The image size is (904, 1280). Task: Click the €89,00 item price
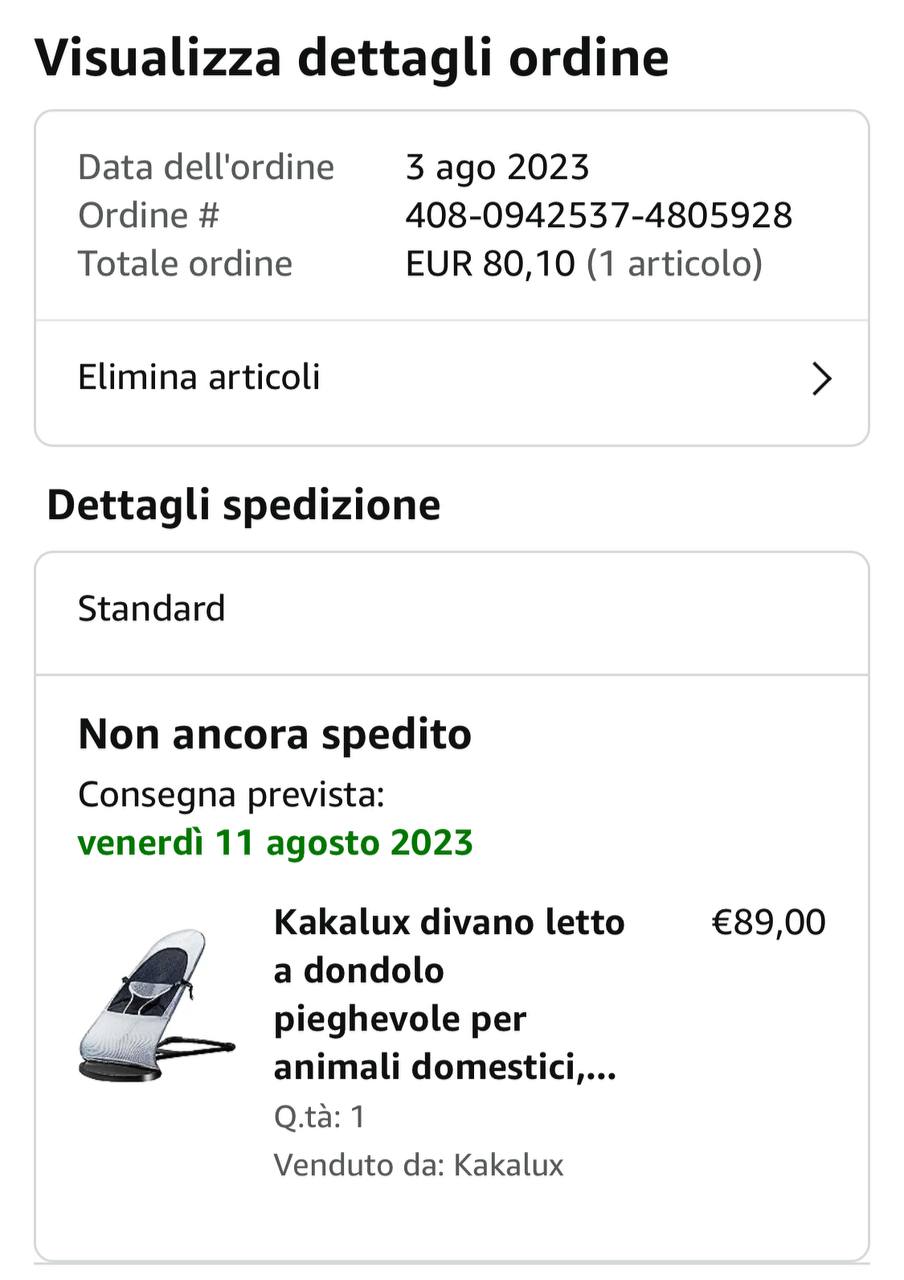pyautogui.click(x=768, y=922)
